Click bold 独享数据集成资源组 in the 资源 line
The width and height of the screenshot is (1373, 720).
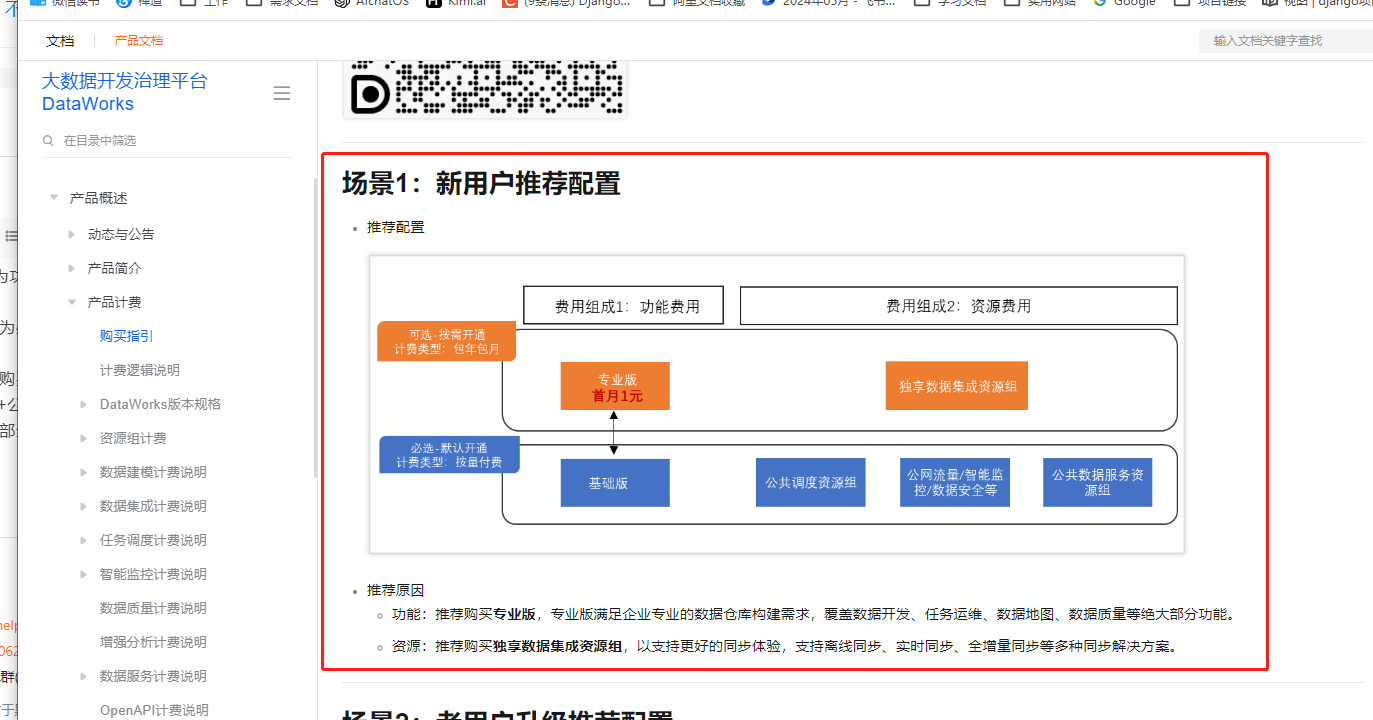pyautogui.click(x=557, y=646)
